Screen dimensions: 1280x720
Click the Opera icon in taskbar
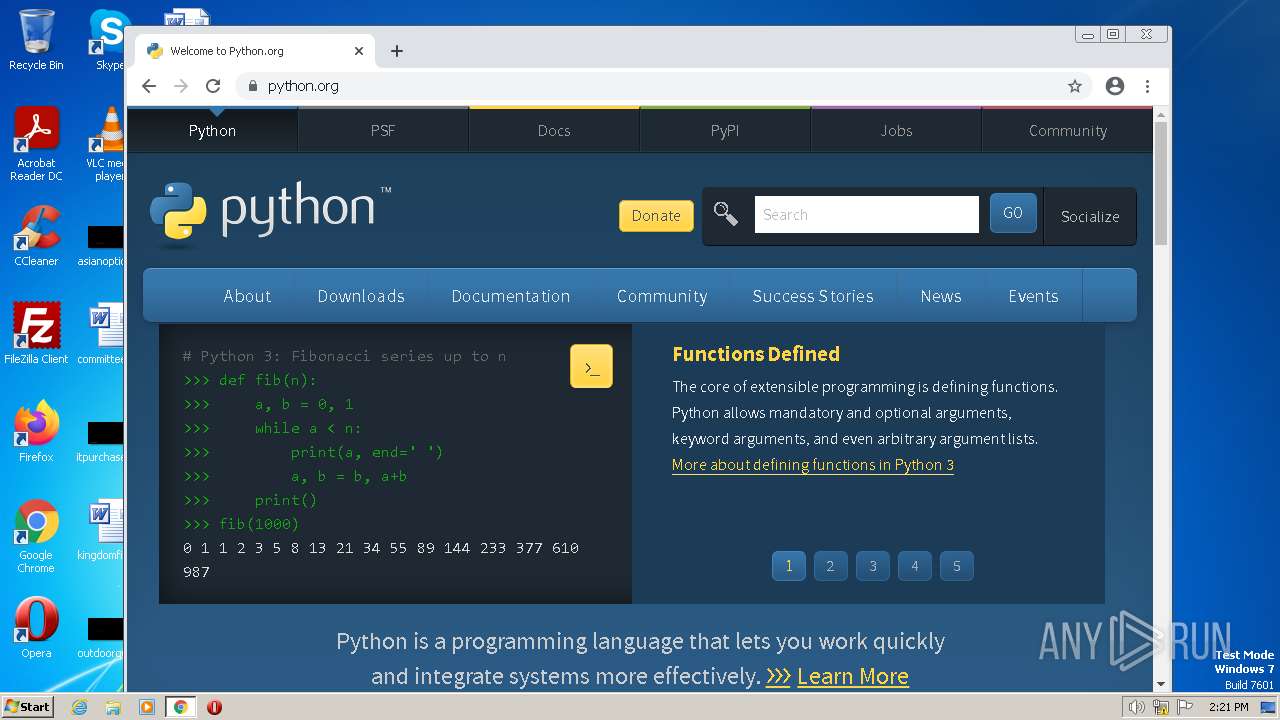point(214,707)
